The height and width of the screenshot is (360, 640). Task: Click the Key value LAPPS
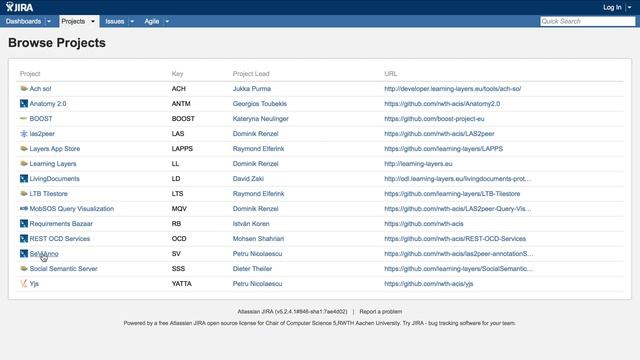pos(182,149)
